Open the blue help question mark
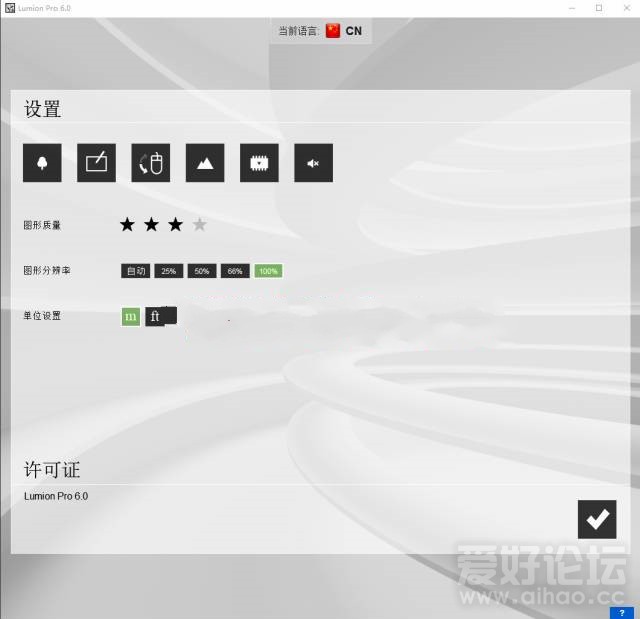 tap(621, 612)
